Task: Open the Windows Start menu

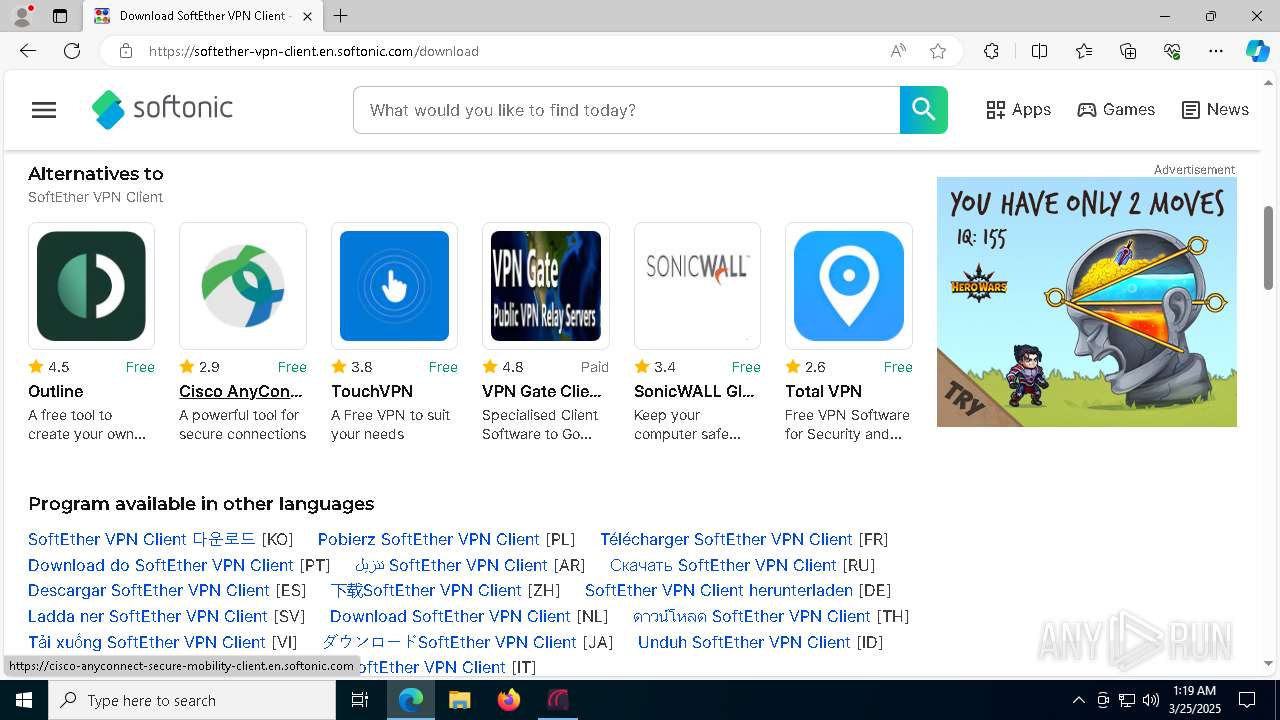Action: (x=24, y=700)
